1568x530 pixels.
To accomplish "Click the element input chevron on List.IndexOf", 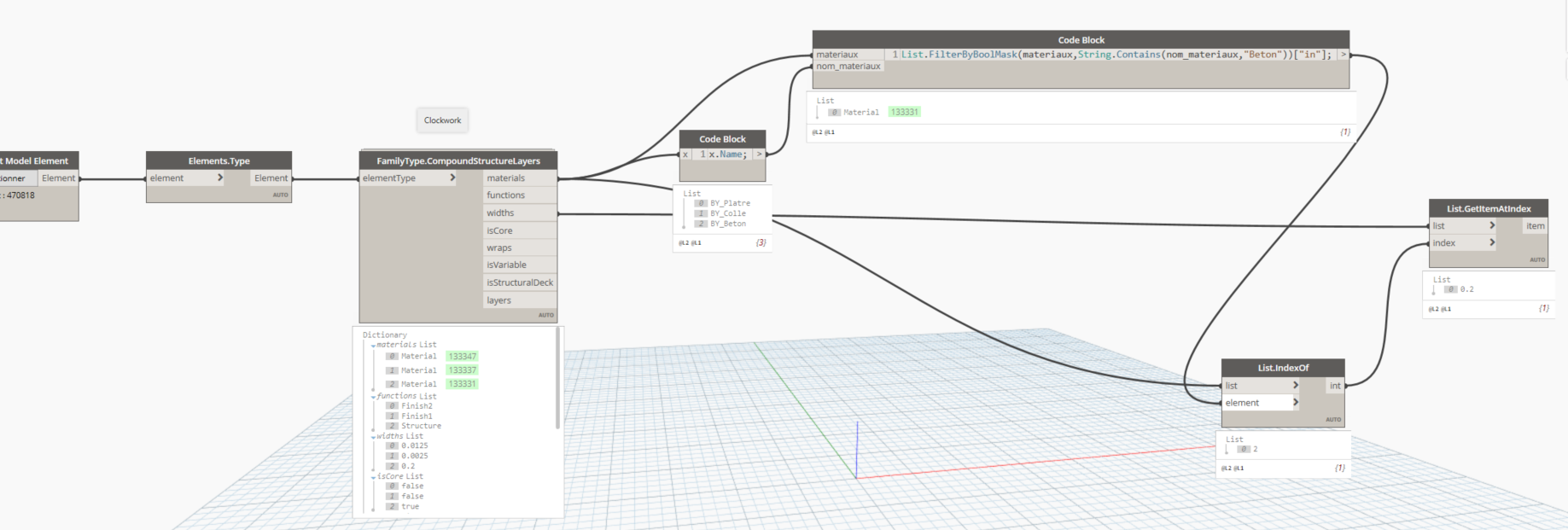I will [1295, 403].
